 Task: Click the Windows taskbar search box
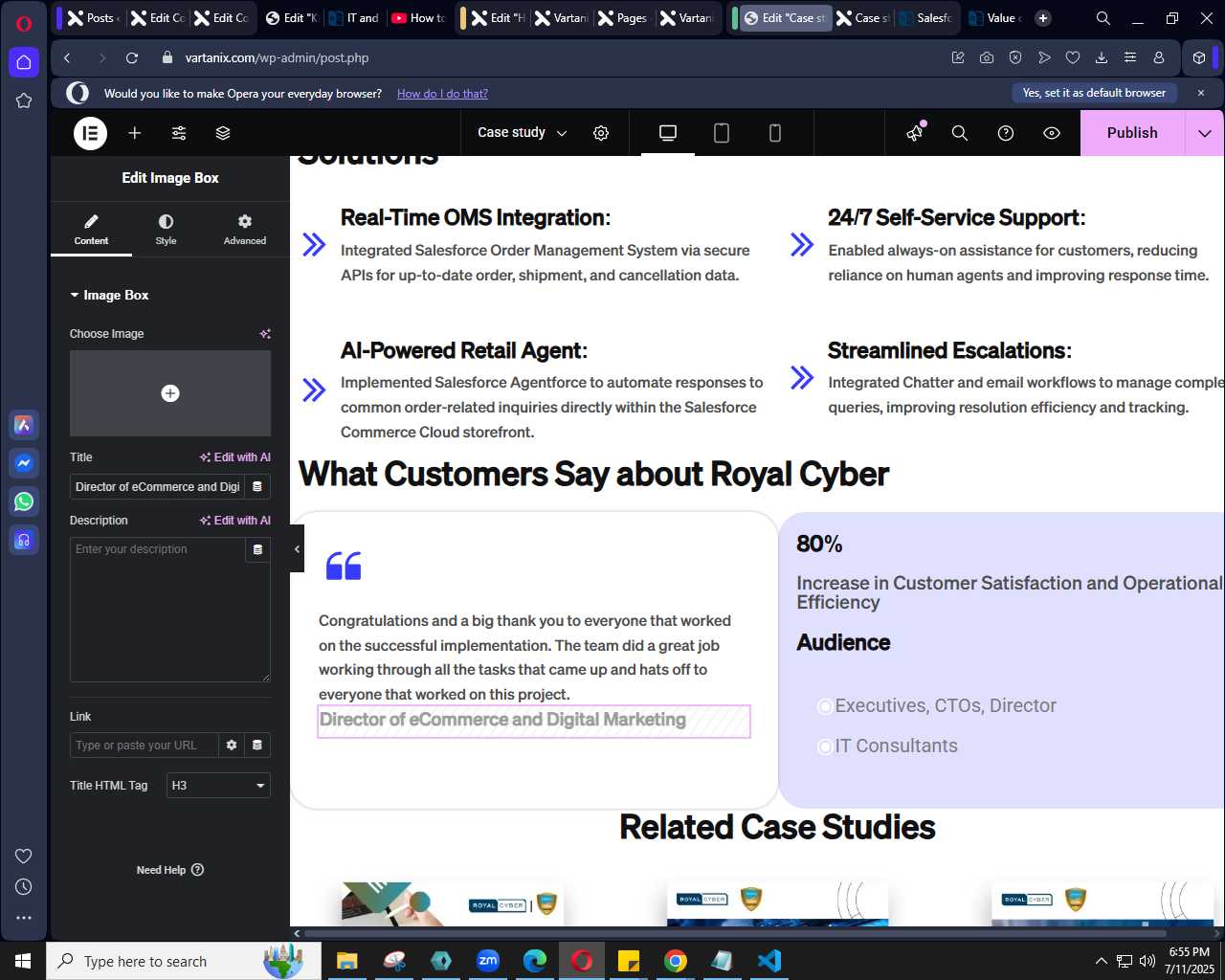point(184,961)
